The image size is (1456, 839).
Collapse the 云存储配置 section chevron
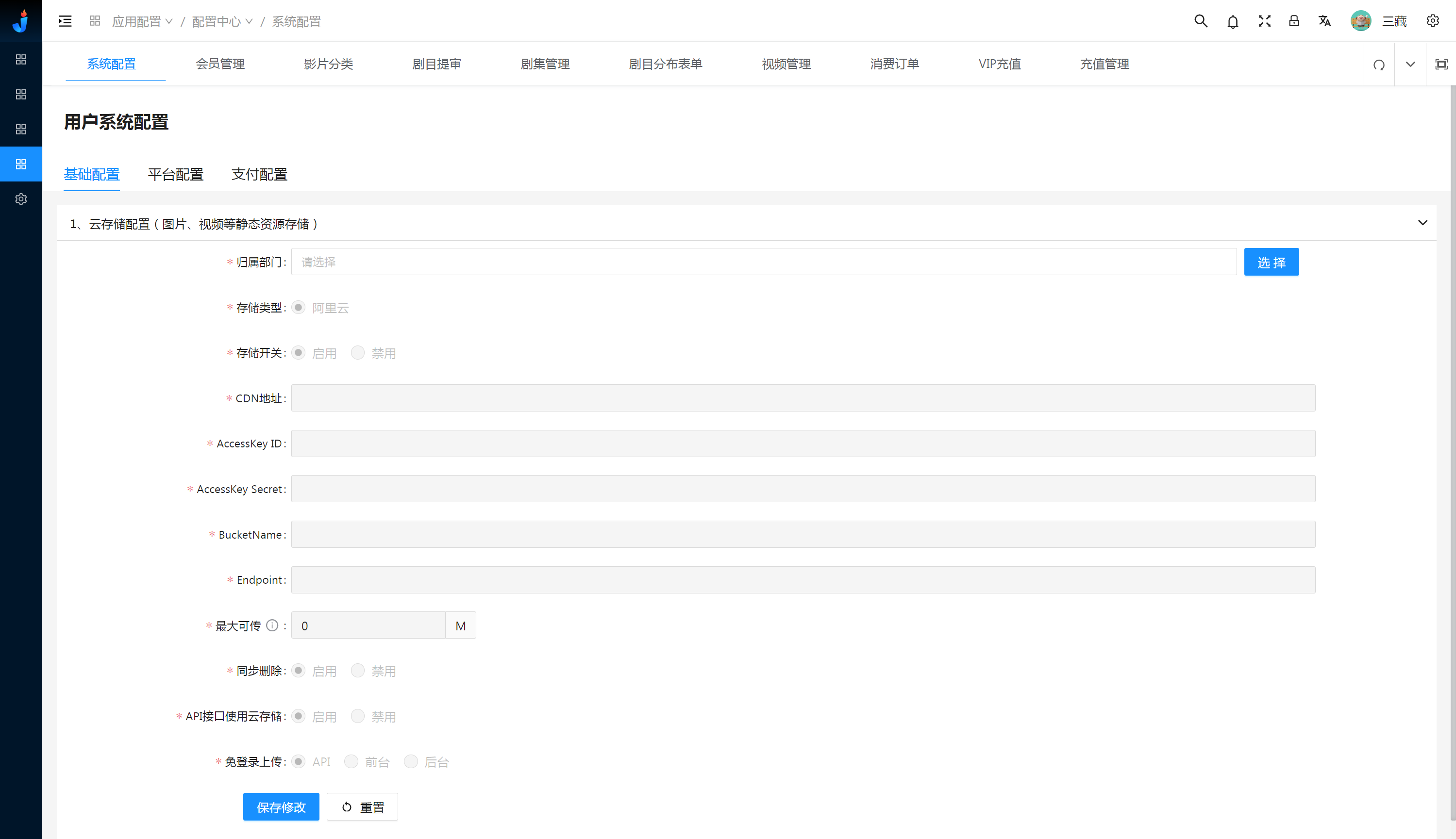tap(1423, 223)
